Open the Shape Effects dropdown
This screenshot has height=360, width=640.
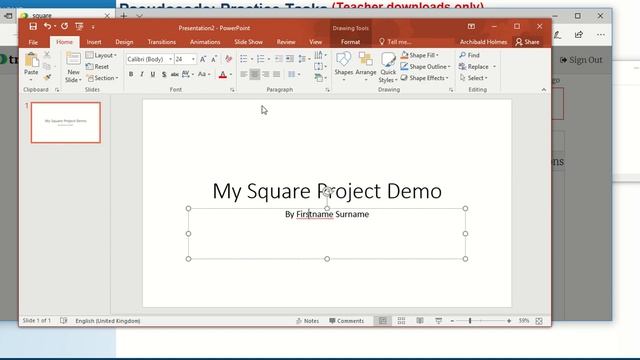pos(425,78)
